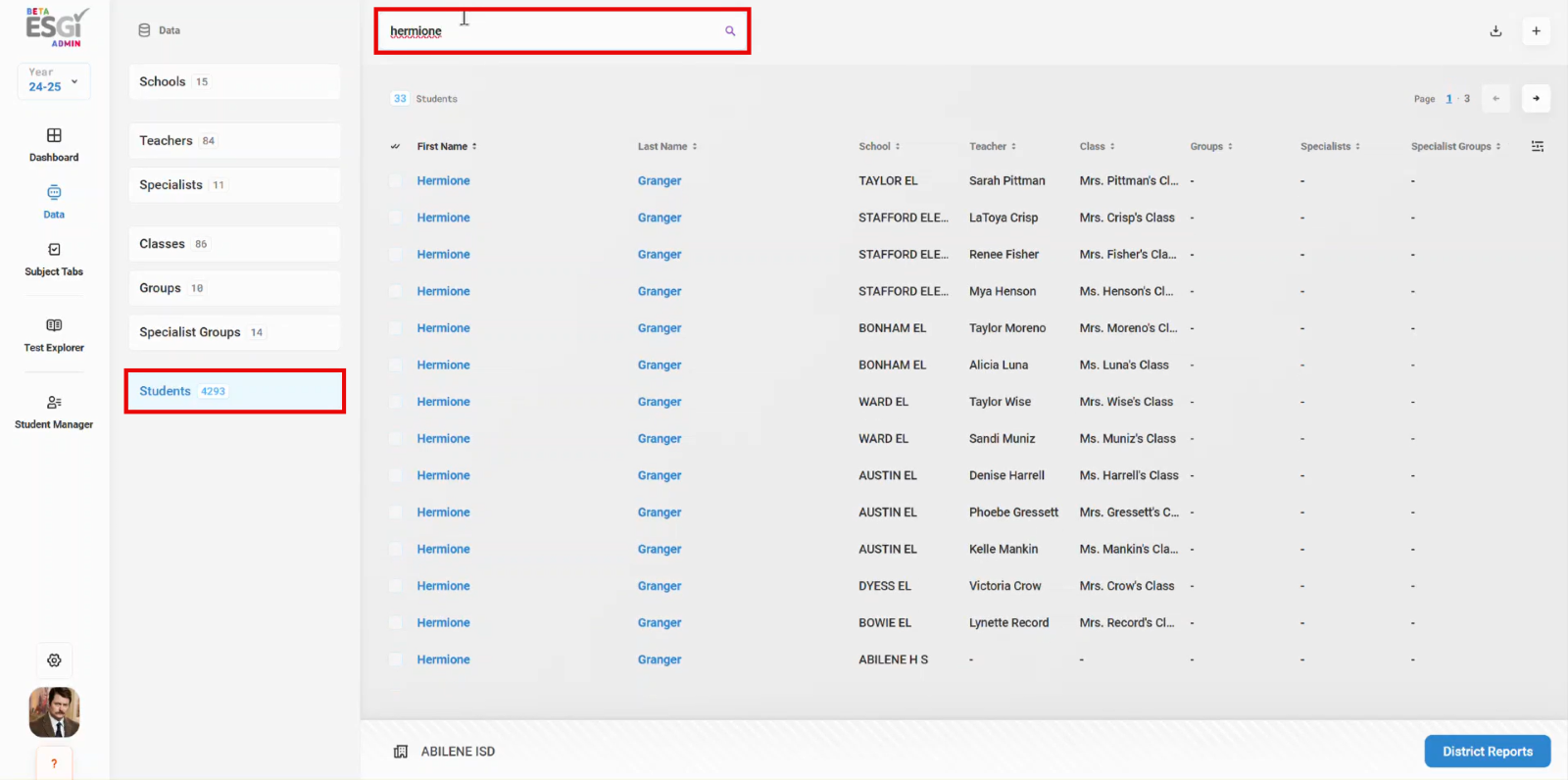1568x780 pixels.
Task: Open Student Manager icon
Action: pyautogui.click(x=54, y=403)
